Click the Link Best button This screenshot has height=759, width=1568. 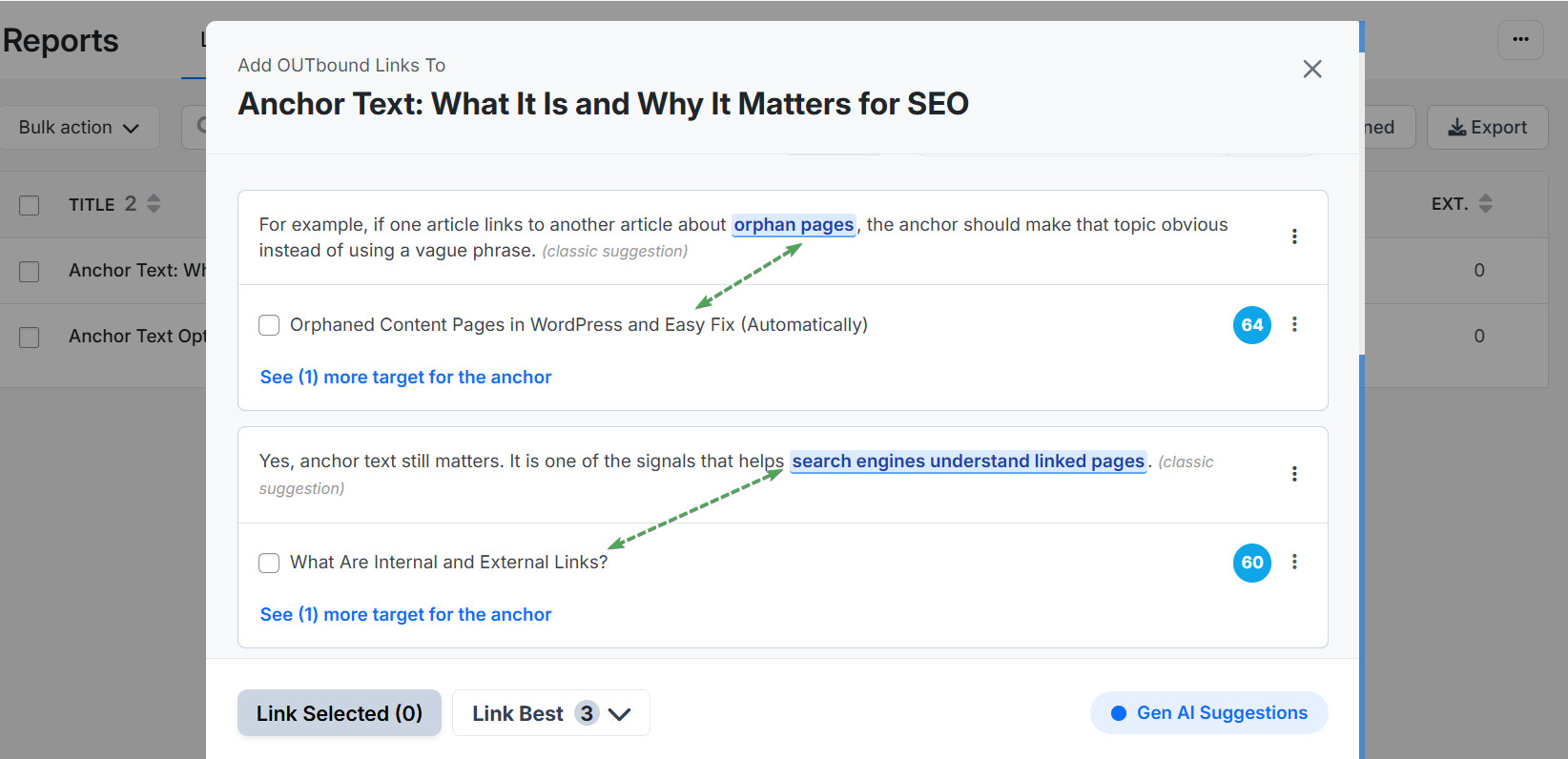pos(550,713)
